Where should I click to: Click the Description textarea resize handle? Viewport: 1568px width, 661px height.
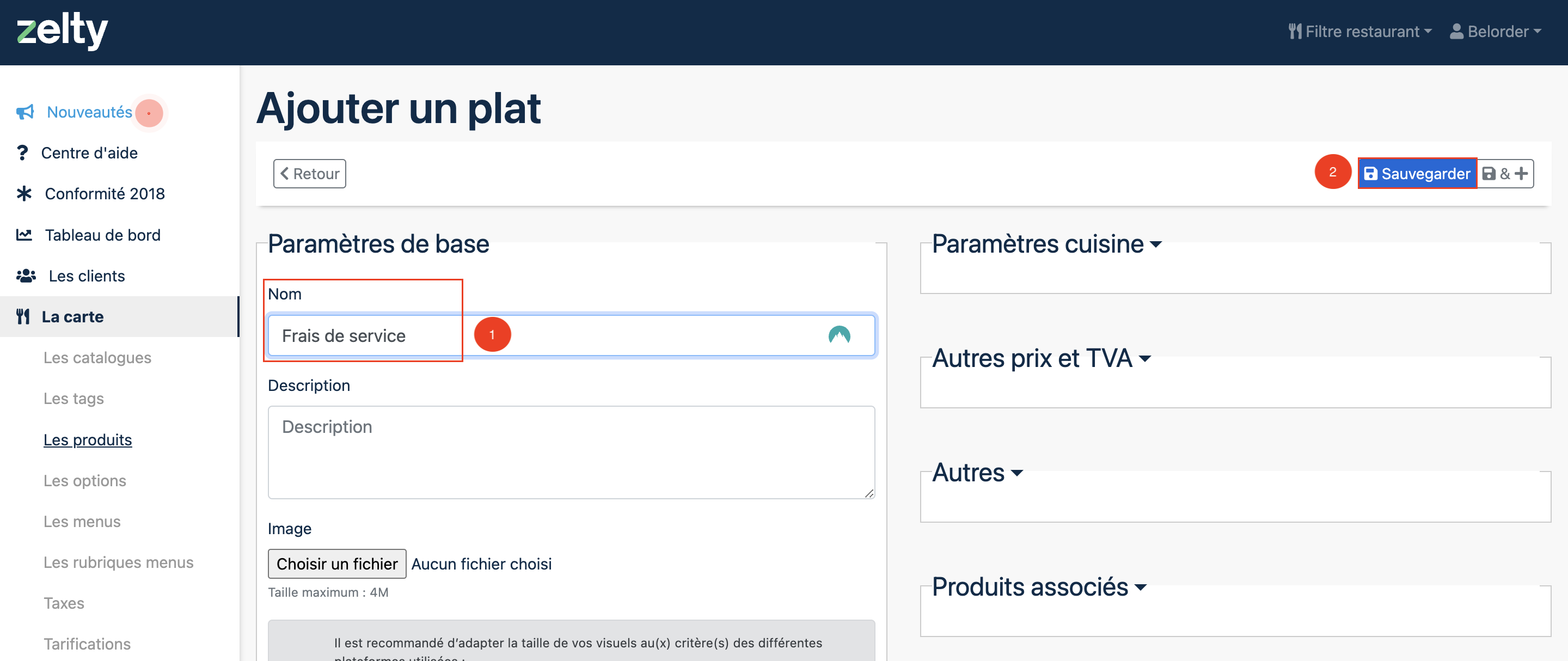point(868,493)
